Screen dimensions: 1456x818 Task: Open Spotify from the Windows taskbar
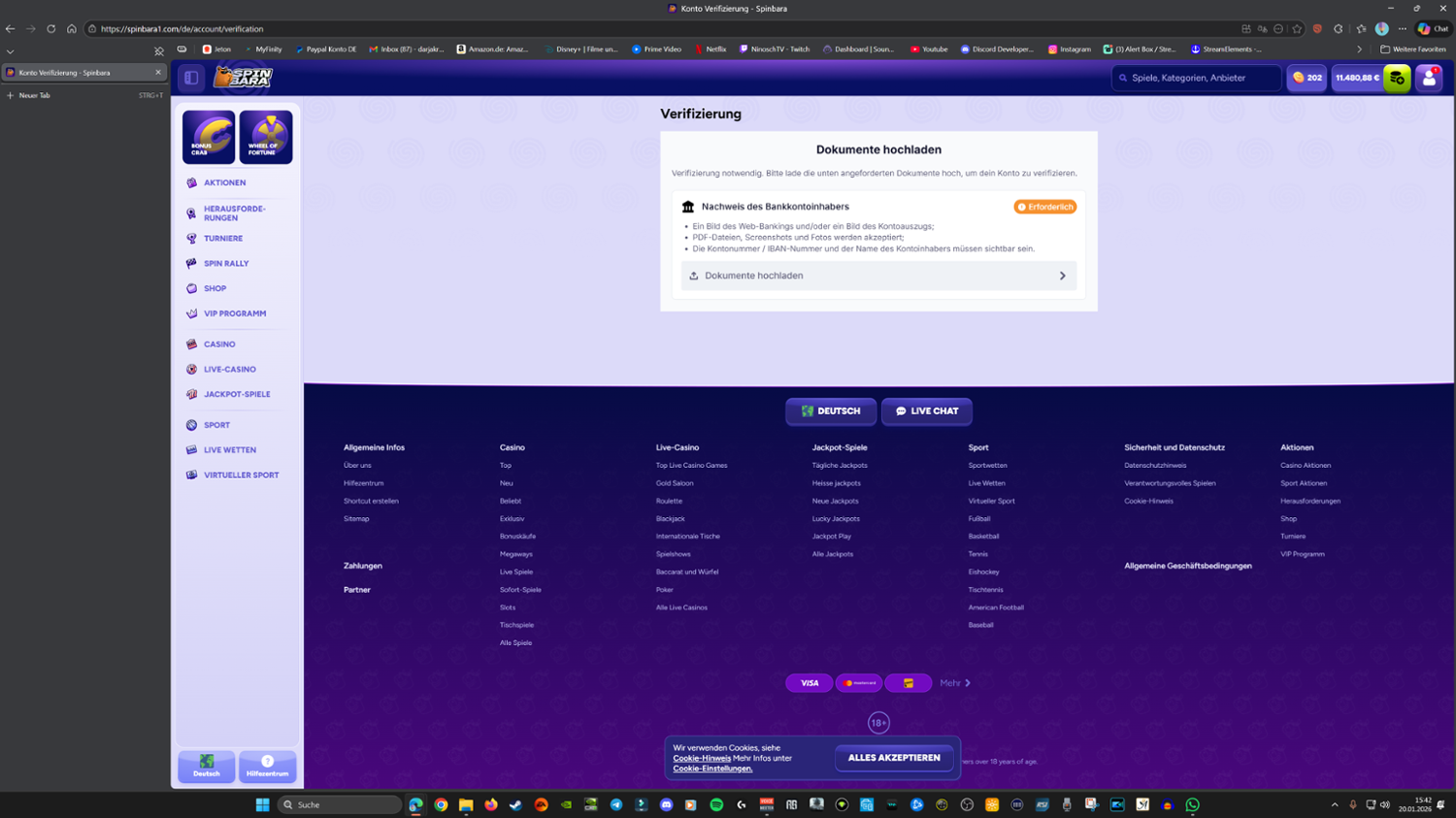716,804
